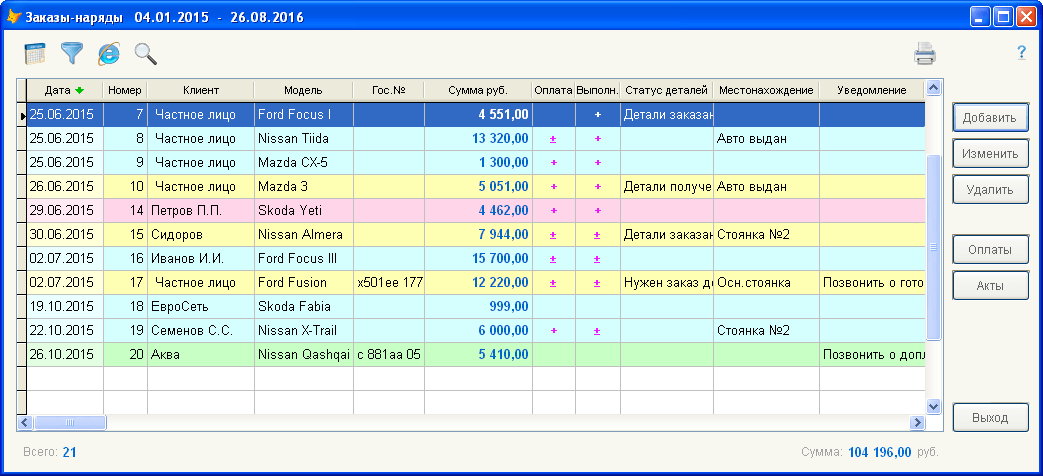Click the Выход button
The width and height of the screenshot is (1043, 476).
tap(990, 418)
